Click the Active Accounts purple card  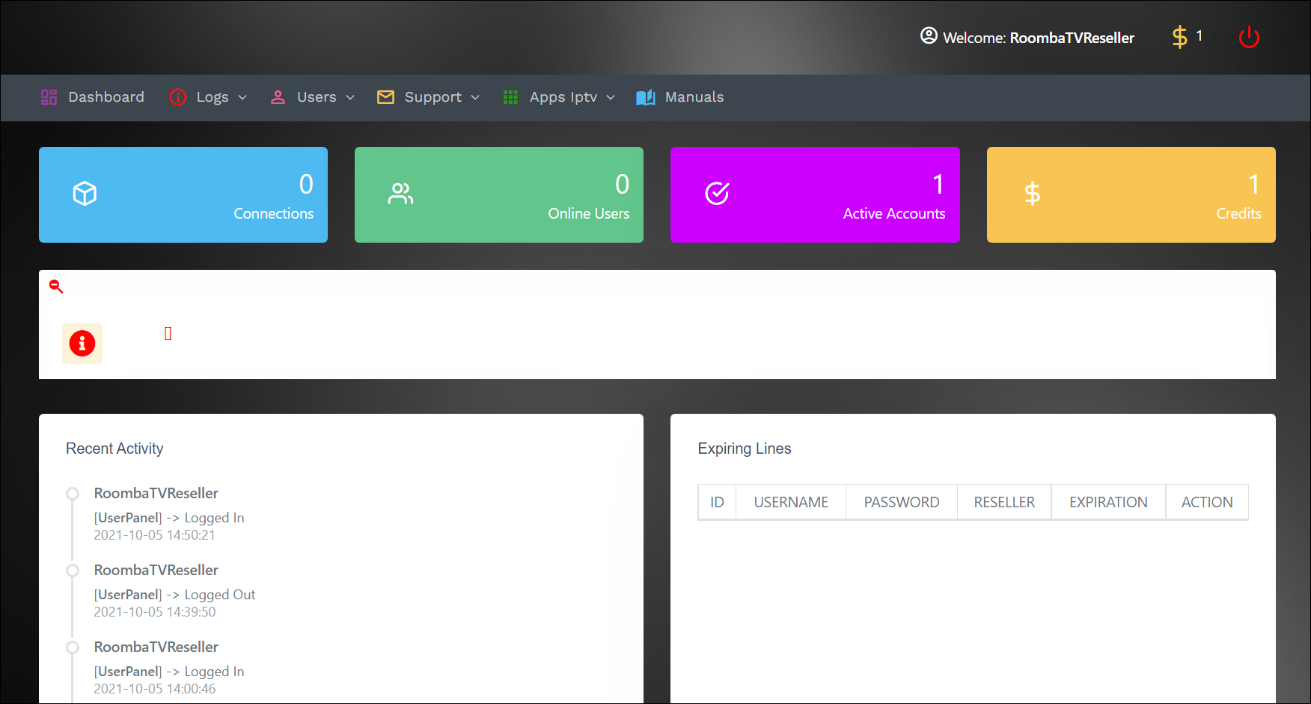pyautogui.click(x=814, y=195)
